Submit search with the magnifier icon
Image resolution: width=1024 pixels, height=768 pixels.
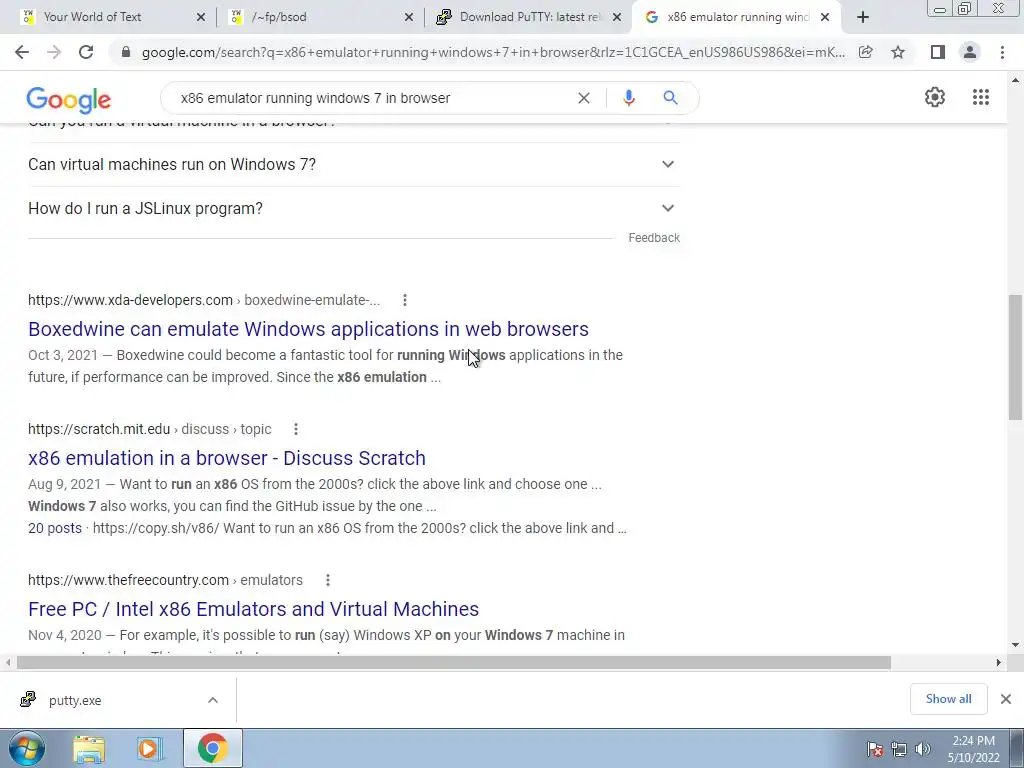point(670,98)
